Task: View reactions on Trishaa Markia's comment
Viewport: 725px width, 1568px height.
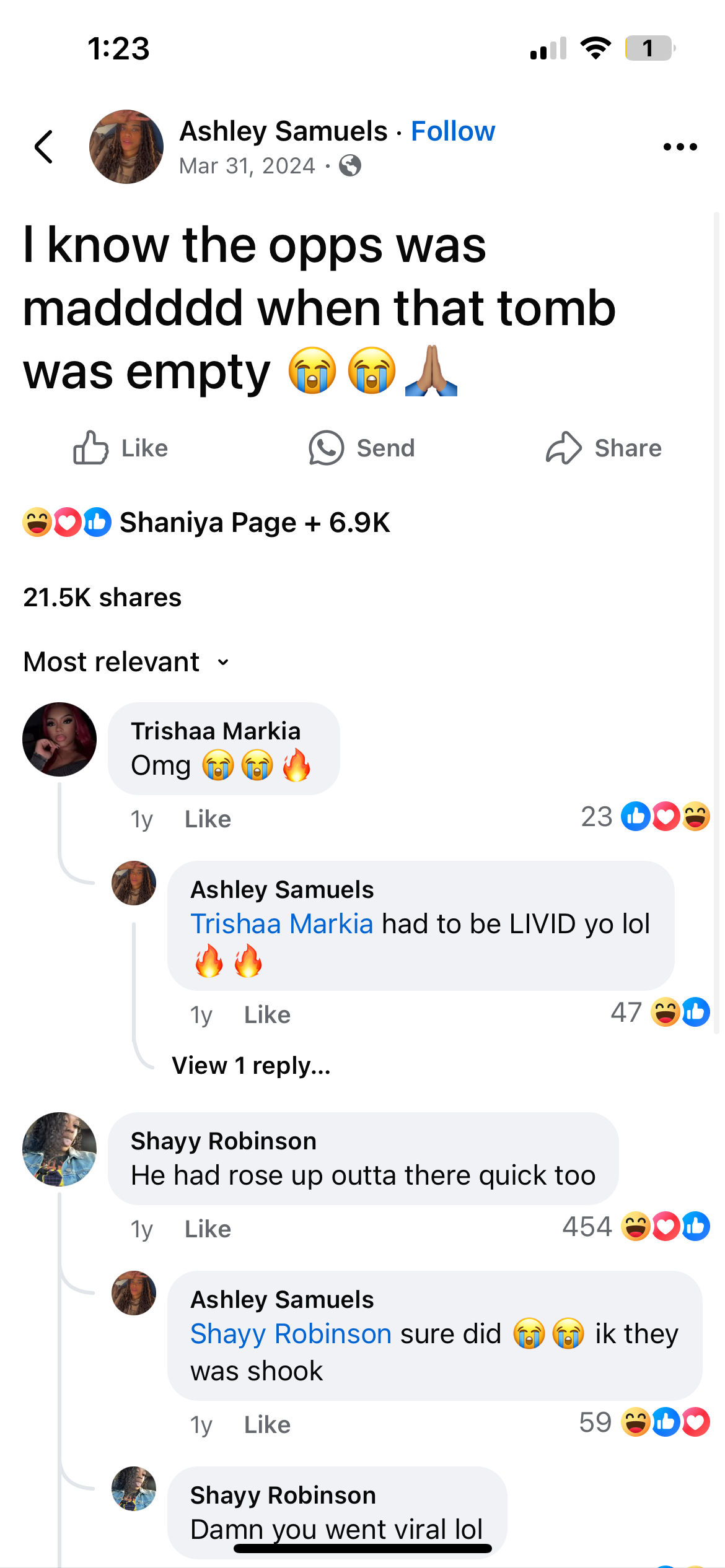Action: [x=645, y=816]
